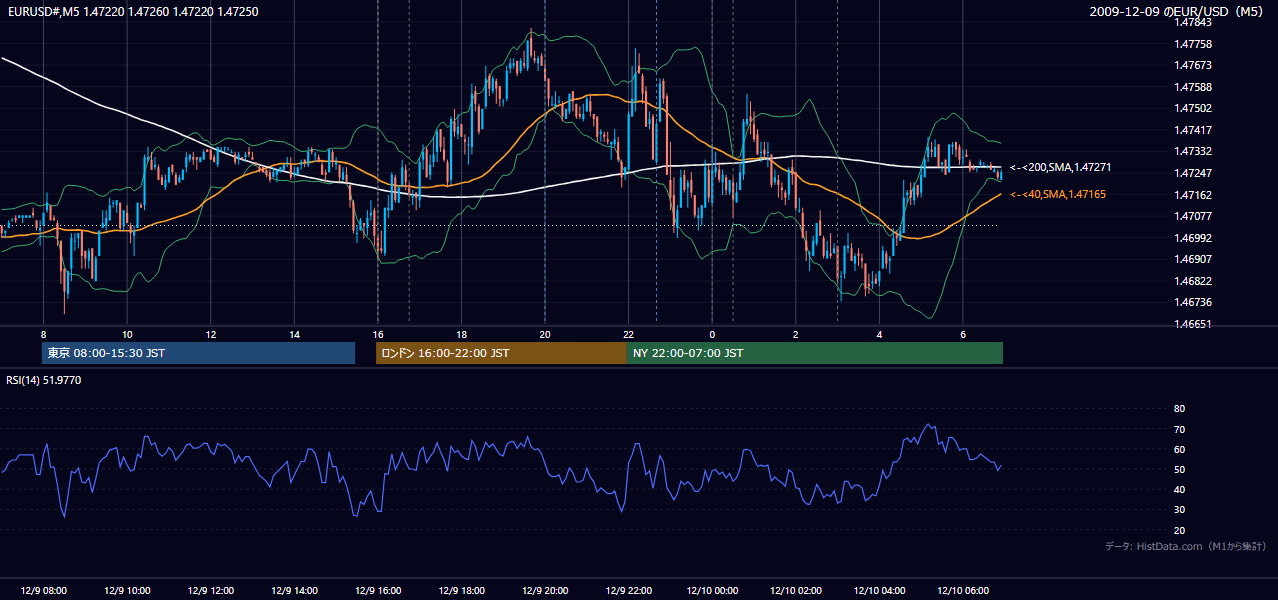This screenshot has height=600, width=1278.
Task: Click the RSI 30 level label
Action: click(x=1179, y=510)
